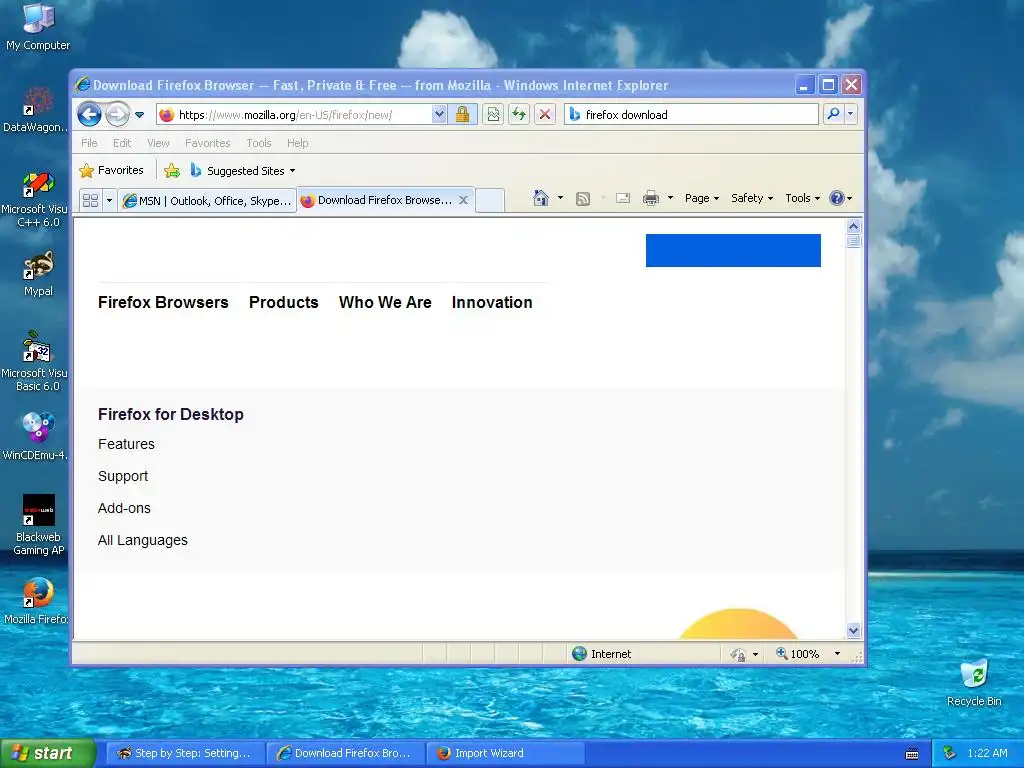Viewport: 1024px width, 768px height.
Task: Select the Mypal desktop icon
Action: 38,273
